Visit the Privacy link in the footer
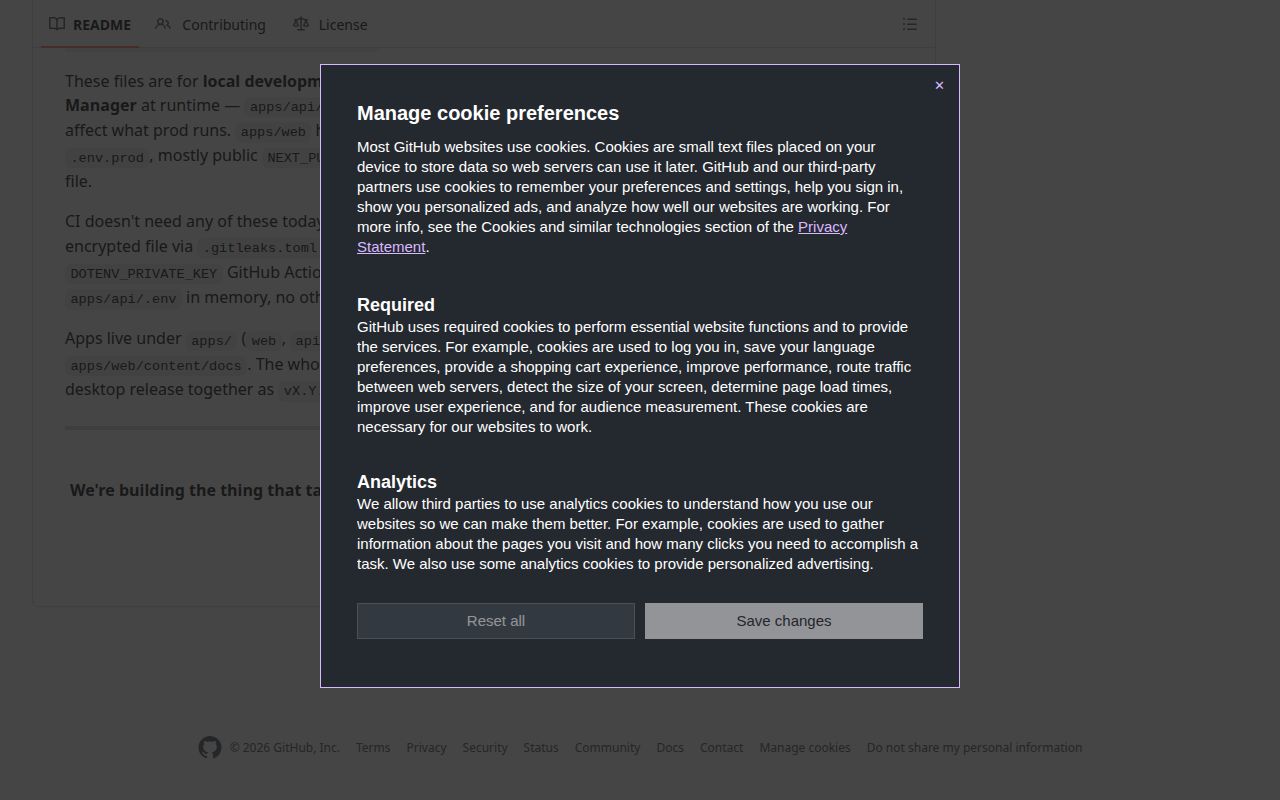 pyautogui.click(x=426, y=748)
